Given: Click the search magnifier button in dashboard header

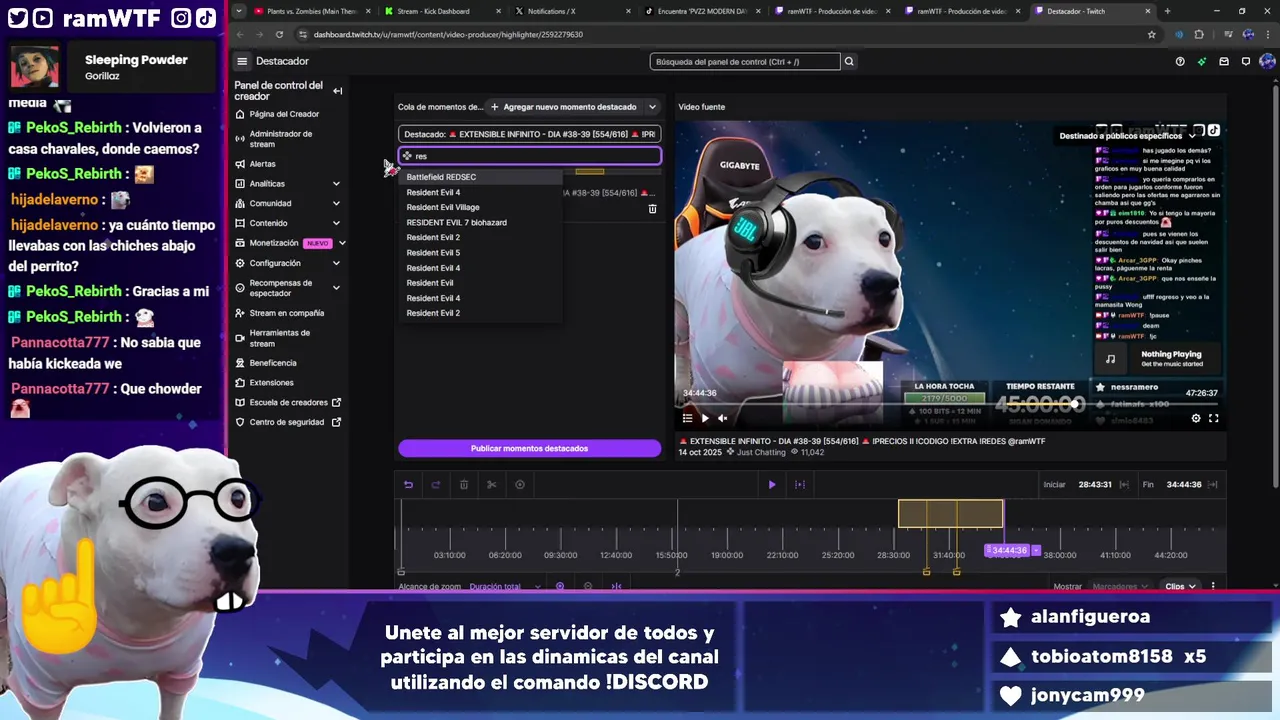Looking at the screenshot, I should pyautogui.click(x=849, y=62).
